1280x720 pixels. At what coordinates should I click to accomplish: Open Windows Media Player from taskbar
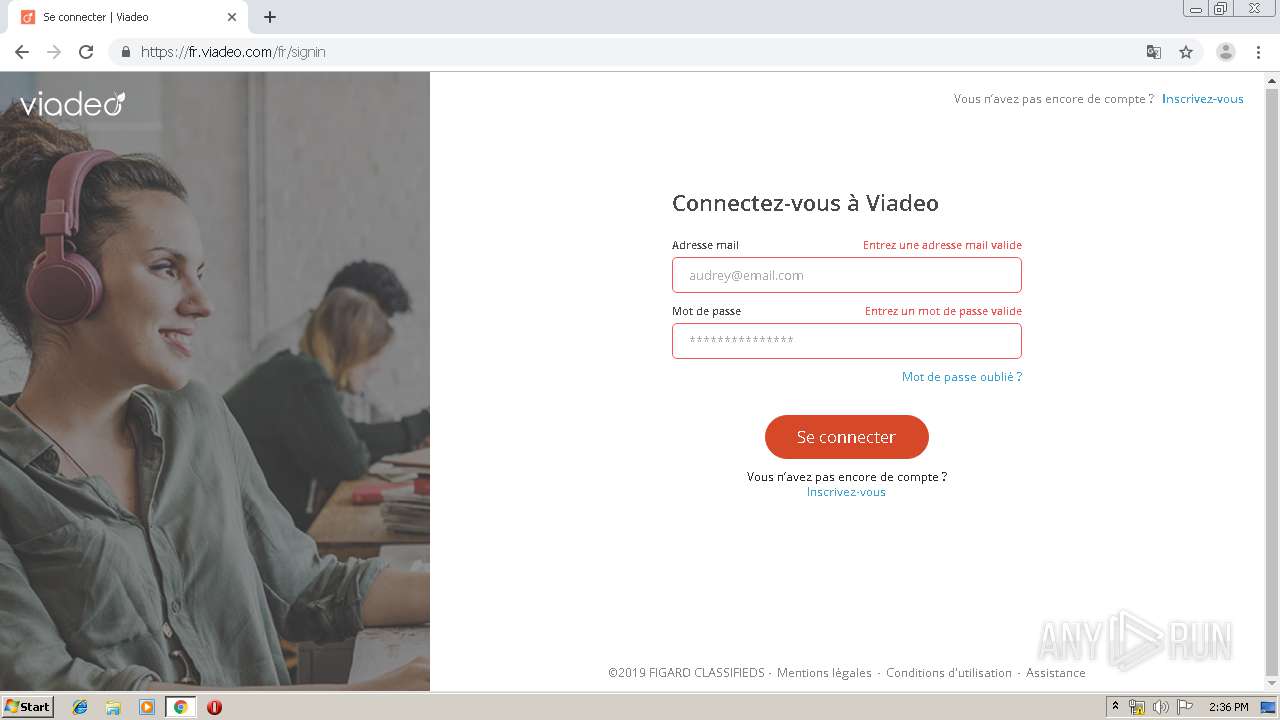147,707
